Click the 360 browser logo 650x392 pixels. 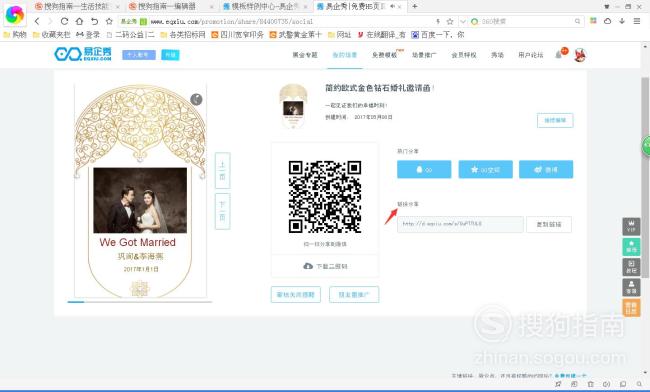(15, 15)
